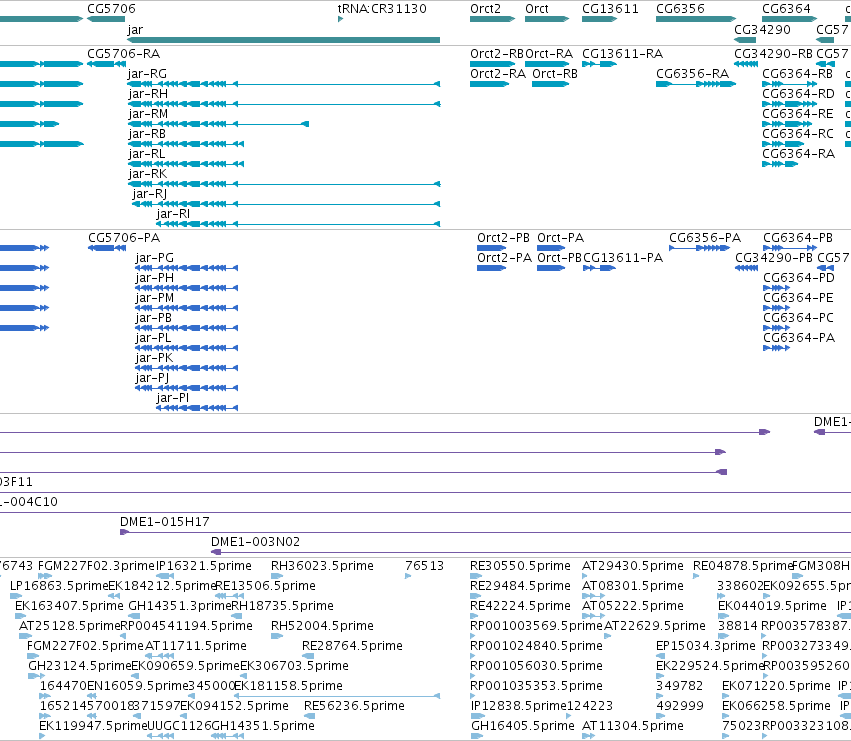The image size is (851, 741).
Task: Click transcript jar-RG label
Action: (147, 74)
